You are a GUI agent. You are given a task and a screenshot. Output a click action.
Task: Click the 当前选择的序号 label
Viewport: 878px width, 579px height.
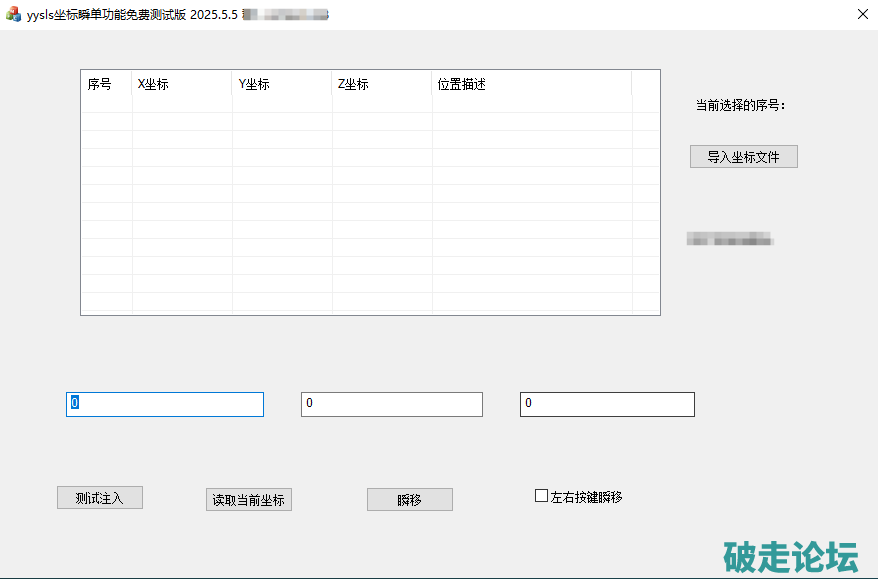coord(740,105)
